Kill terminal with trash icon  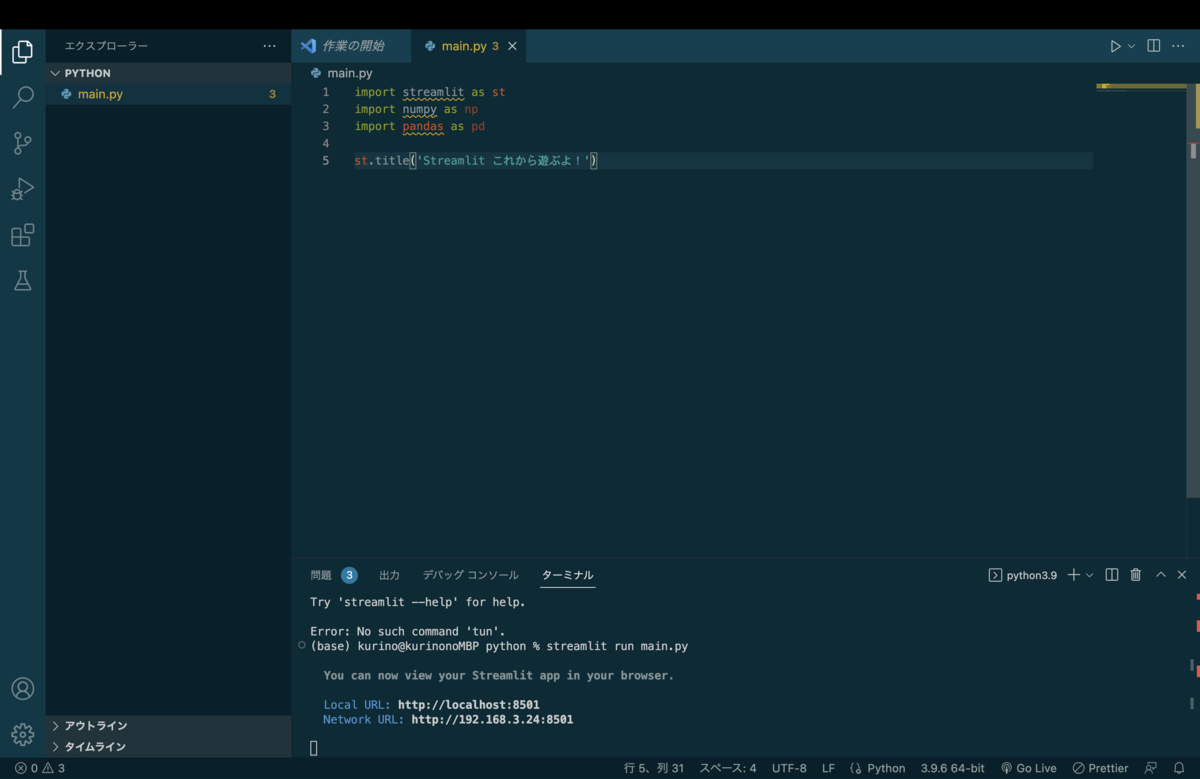[1135, 575]
